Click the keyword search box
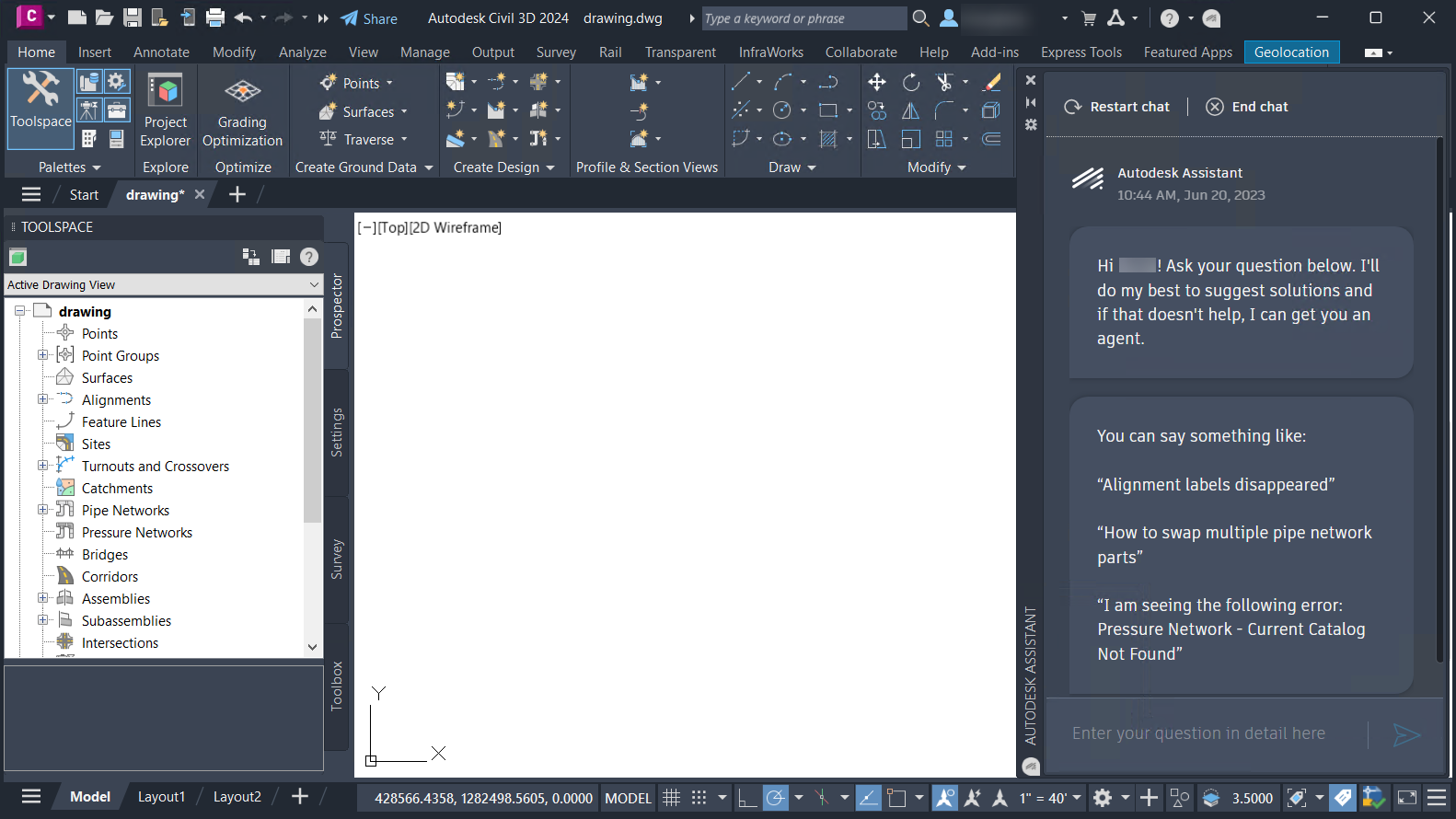The image size is (1456, 819). coord(803,18)
